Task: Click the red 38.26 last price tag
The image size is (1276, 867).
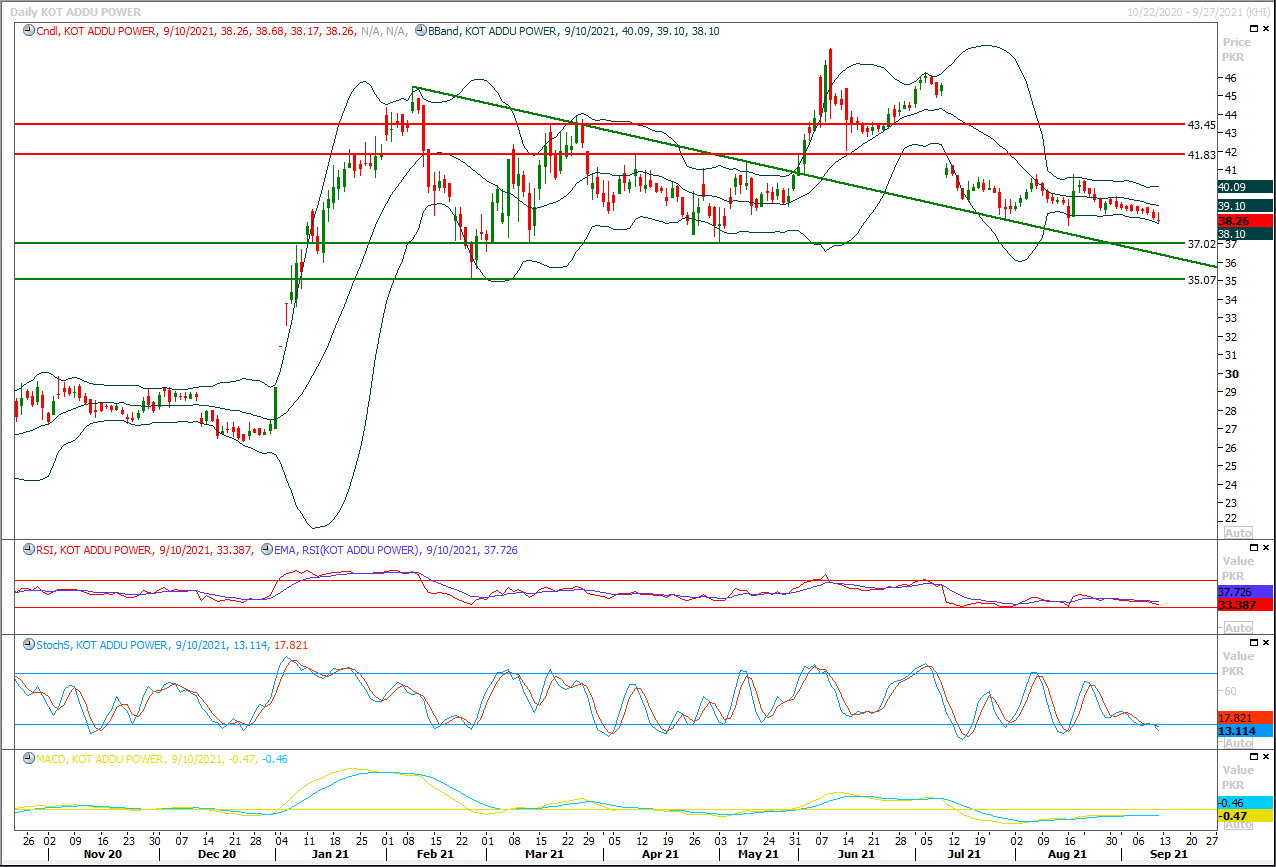Action: tap(1245, 221)
